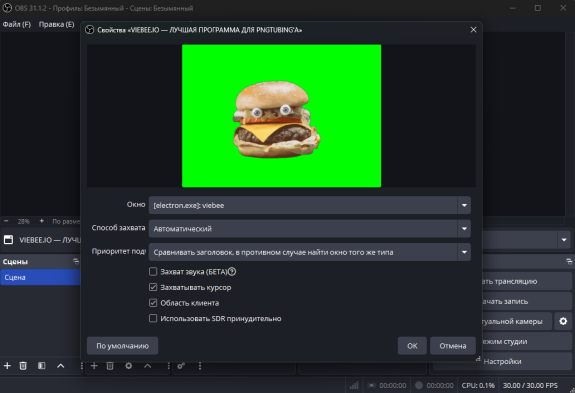Image resolution: width=575 pixels, height=393 pixels.
Task: Click the По умолчанию defaults button
Action: point(122,346)
